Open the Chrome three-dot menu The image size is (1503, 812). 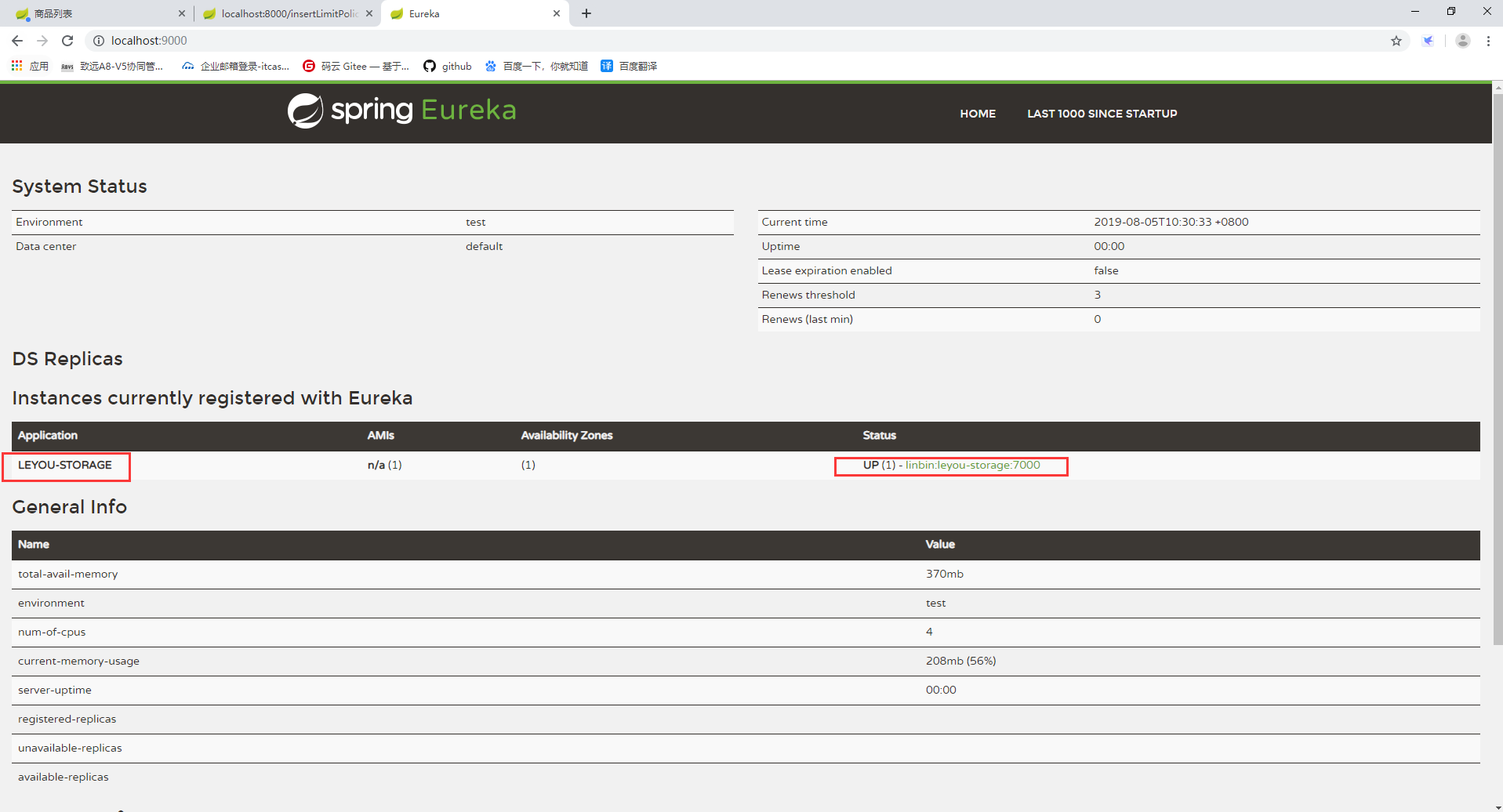tap(1488, 41)
